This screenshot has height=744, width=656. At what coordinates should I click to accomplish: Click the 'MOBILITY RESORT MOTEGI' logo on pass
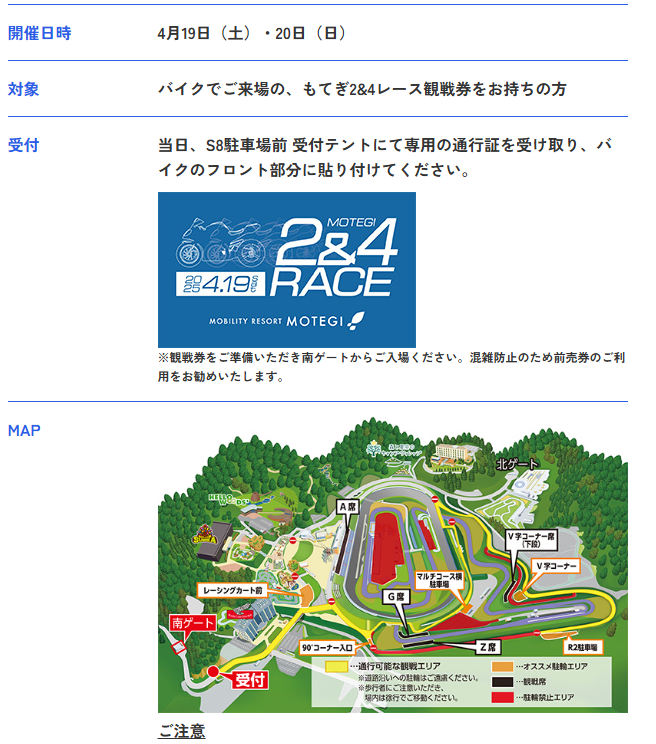tap(286, 321)
